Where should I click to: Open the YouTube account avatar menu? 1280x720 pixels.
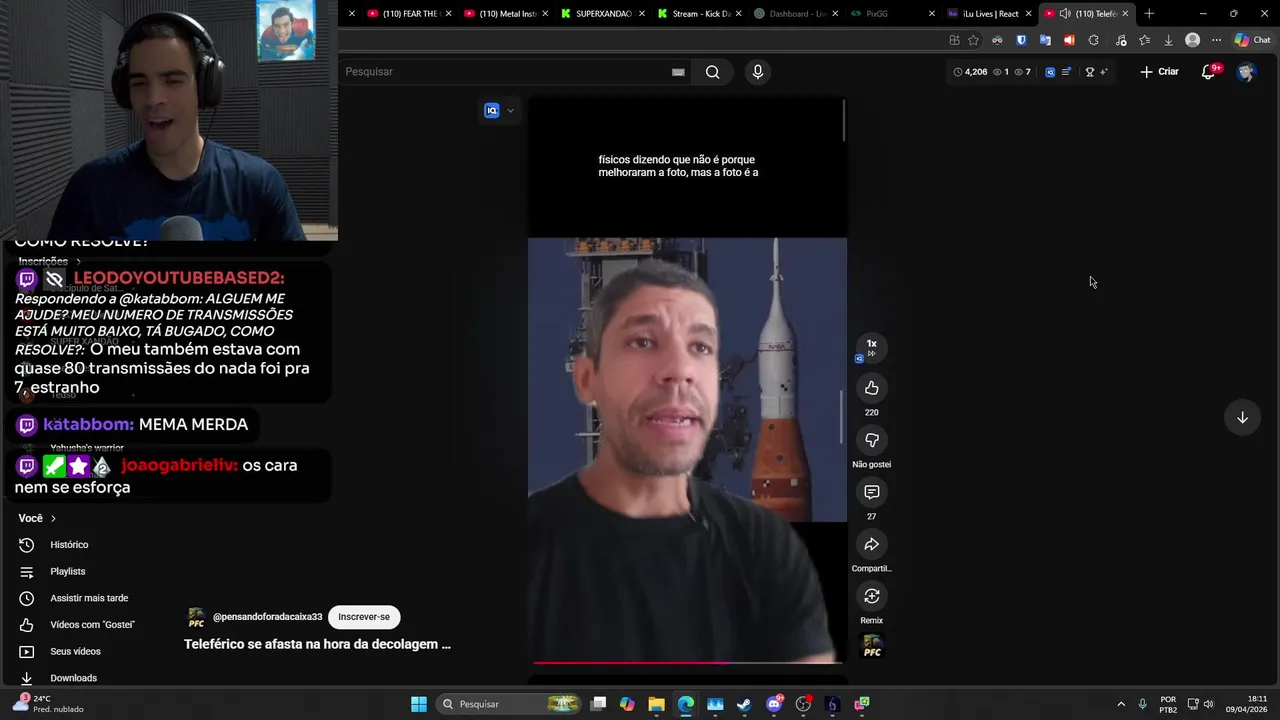click(x=1245, y=72)
